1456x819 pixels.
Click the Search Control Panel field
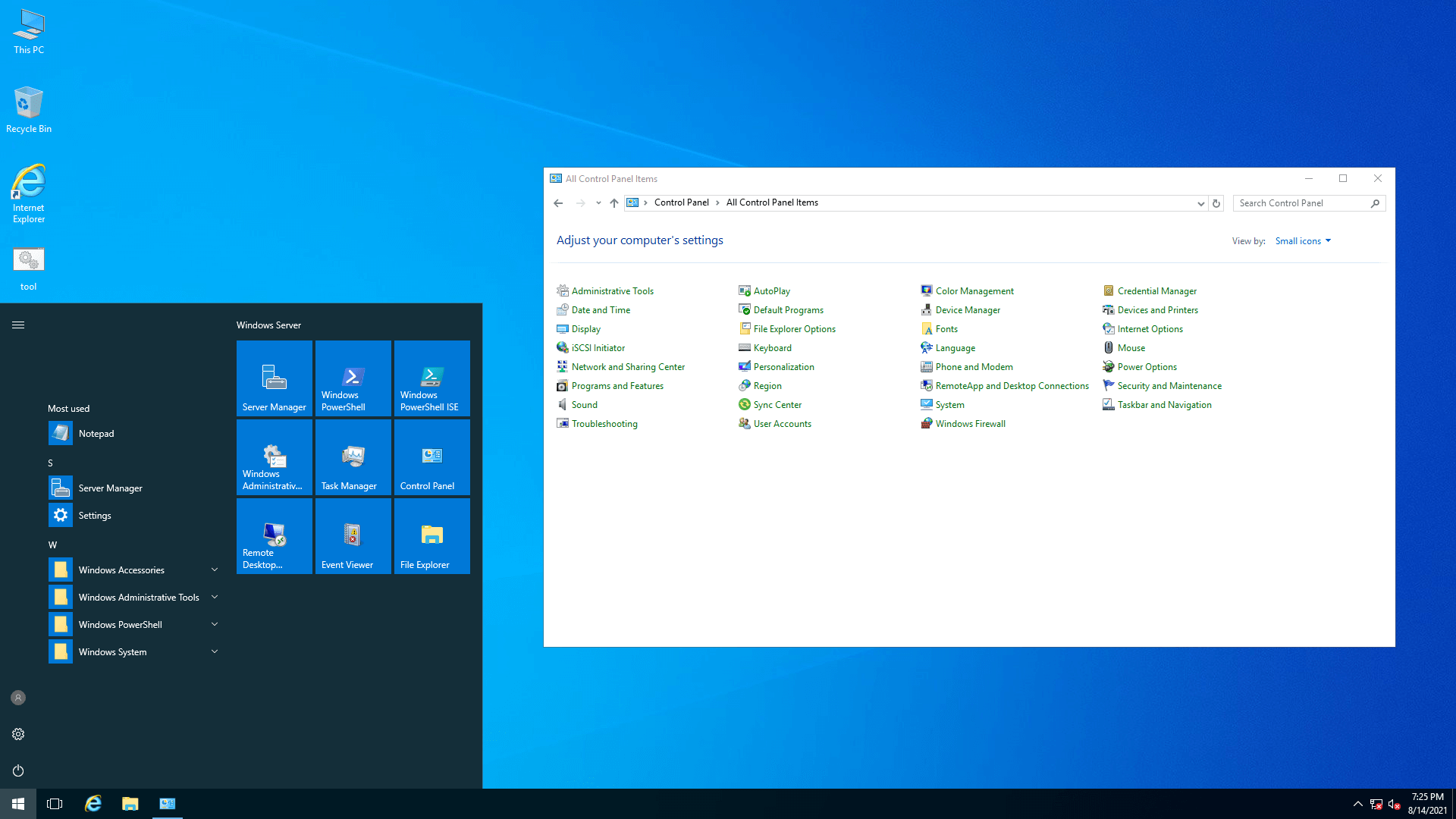(x=1302, y=203)
